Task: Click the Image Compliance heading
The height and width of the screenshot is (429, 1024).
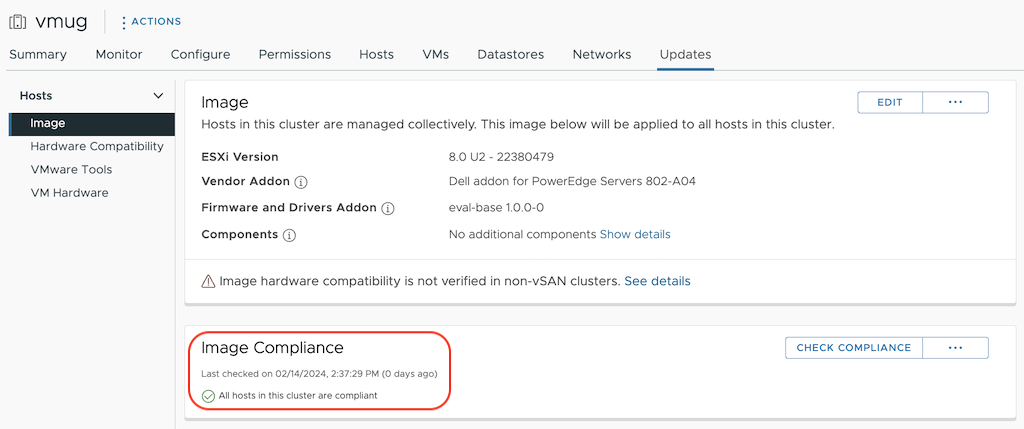Action: coord(272,347)
